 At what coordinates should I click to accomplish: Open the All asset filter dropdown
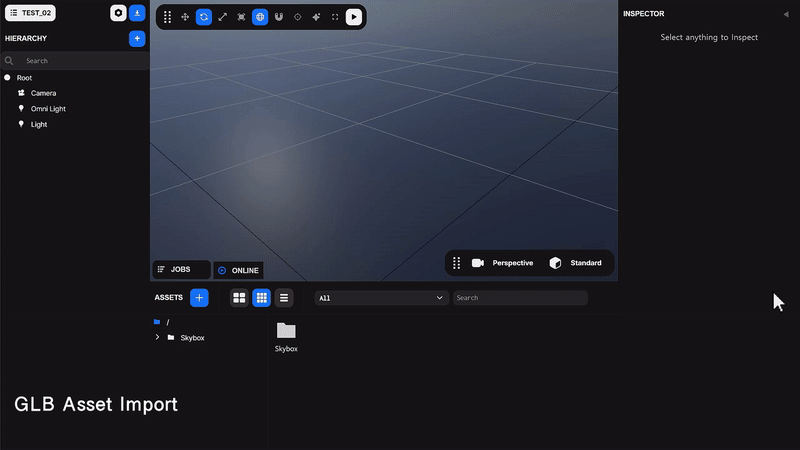(x=381, y=298)
